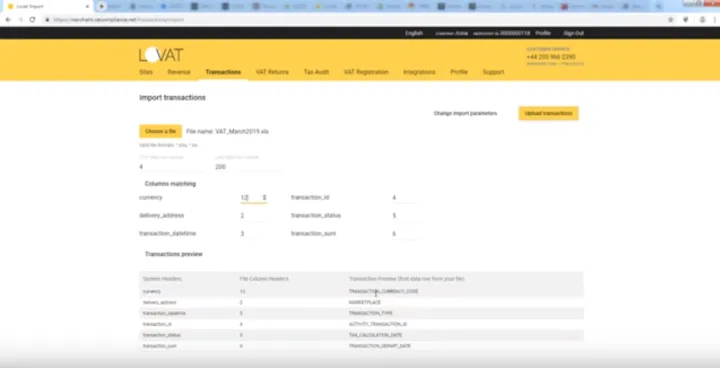Screen dimensions: 720x368
Task: Click the Change import parameters link
Action: (x=465, y=113)
